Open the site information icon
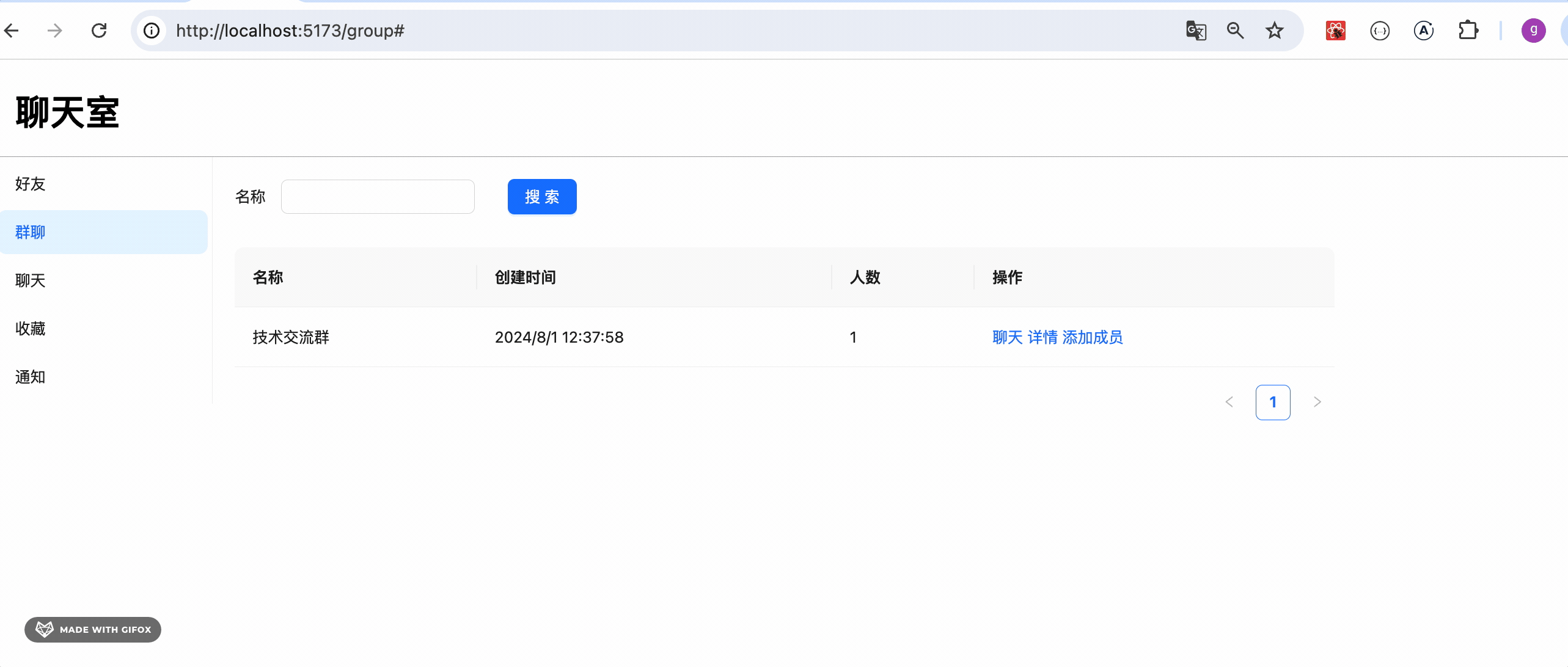The width and height of the screenshot is (1568, 667). pos(152,31)
